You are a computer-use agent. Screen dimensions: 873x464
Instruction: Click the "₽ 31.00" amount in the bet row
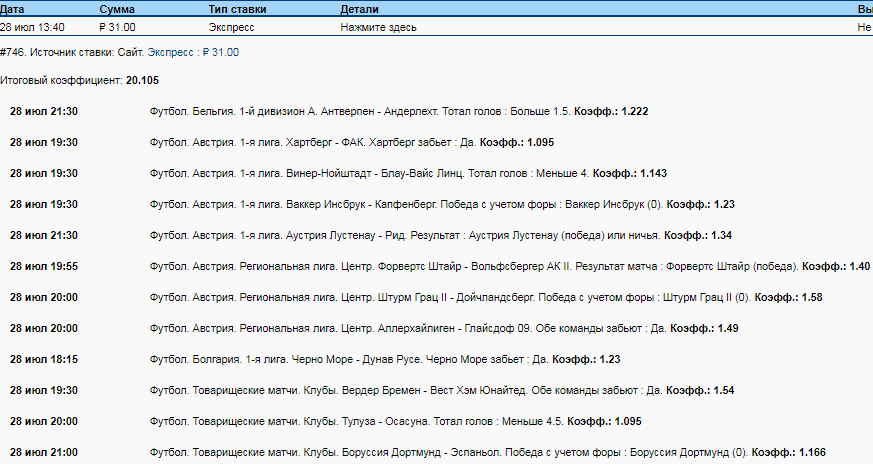pyautogui.click(x=118, y=27)
